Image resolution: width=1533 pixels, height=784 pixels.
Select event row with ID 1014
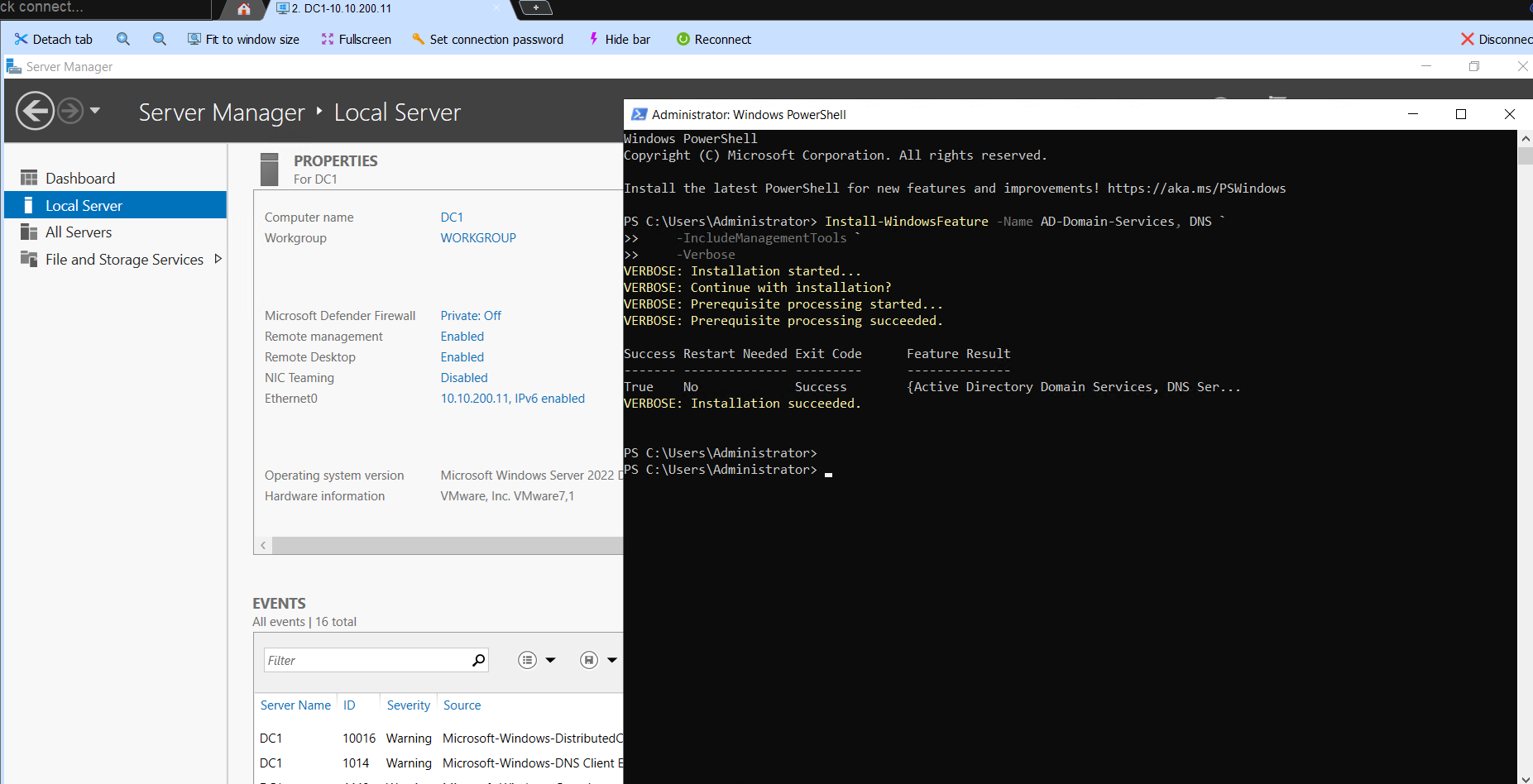click(x=438, y=763)
